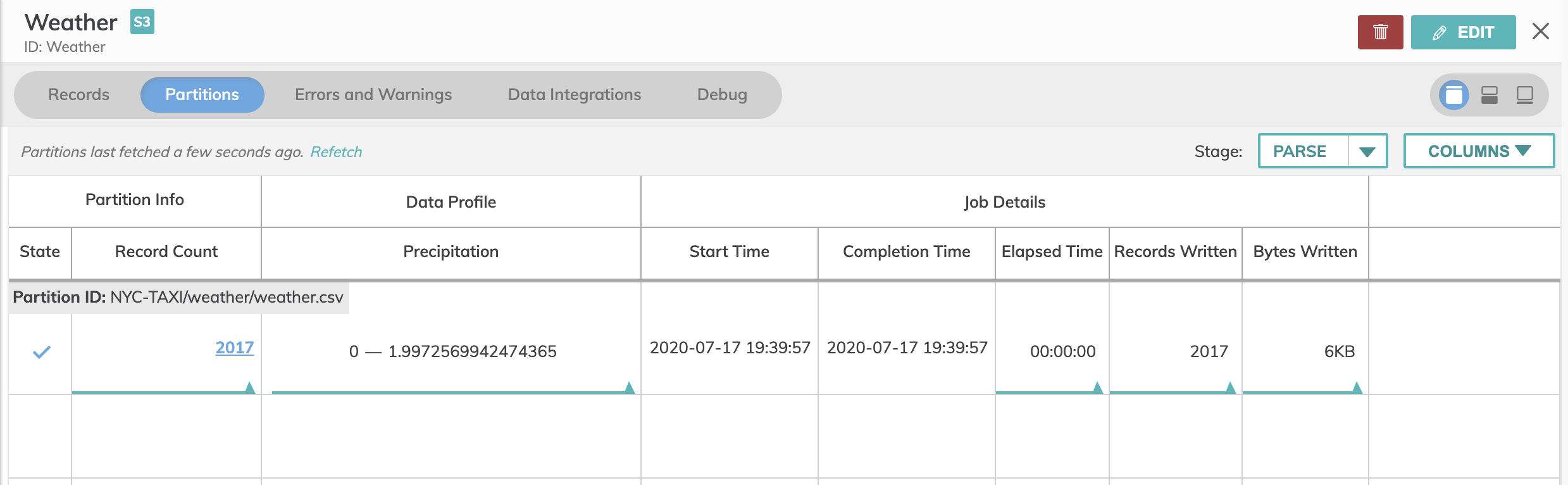Click the Precipitation range bar marker
The height and width of the screenshot is (485, 1568).
click(x=629, y=387)
